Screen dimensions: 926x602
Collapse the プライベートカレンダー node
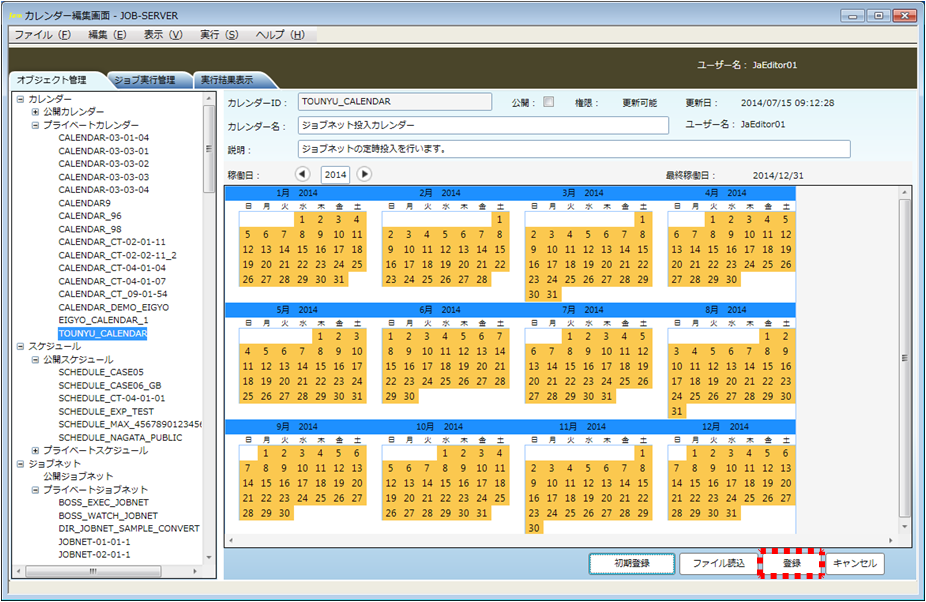point(35,125)
